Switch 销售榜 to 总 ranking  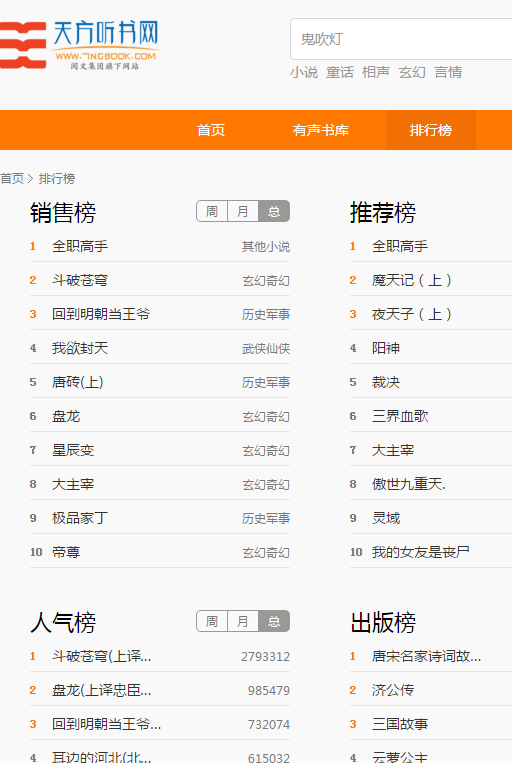(274, 211)
